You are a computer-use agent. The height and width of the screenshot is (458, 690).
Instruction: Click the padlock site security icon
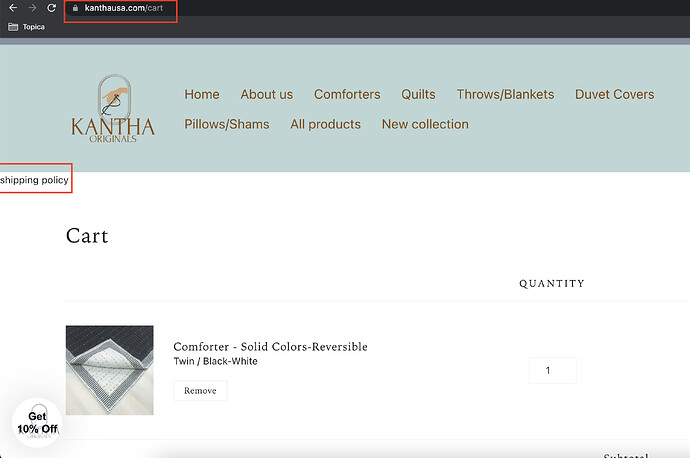pos(75,8)
